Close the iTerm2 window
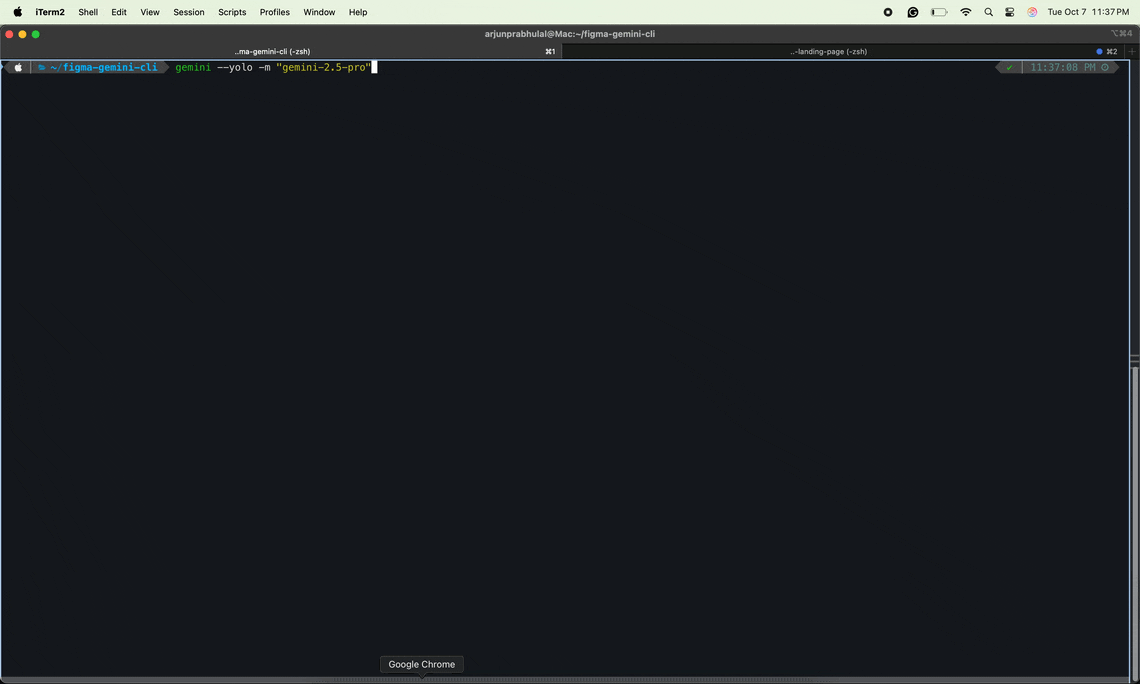This screenshot has height=684, width=1140. (9, 34)
